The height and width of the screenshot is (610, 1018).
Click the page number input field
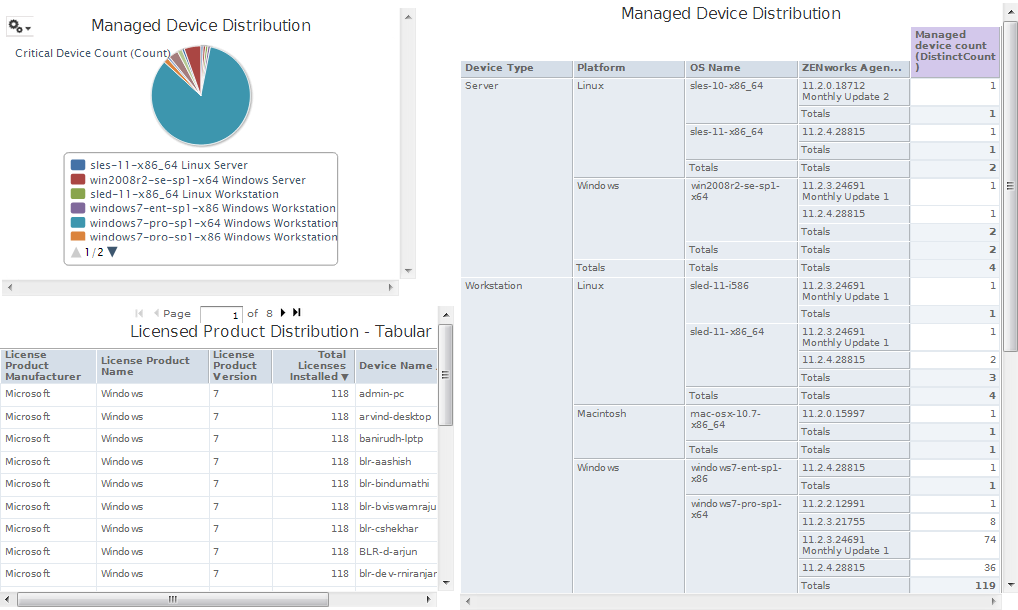pos(221,314)
